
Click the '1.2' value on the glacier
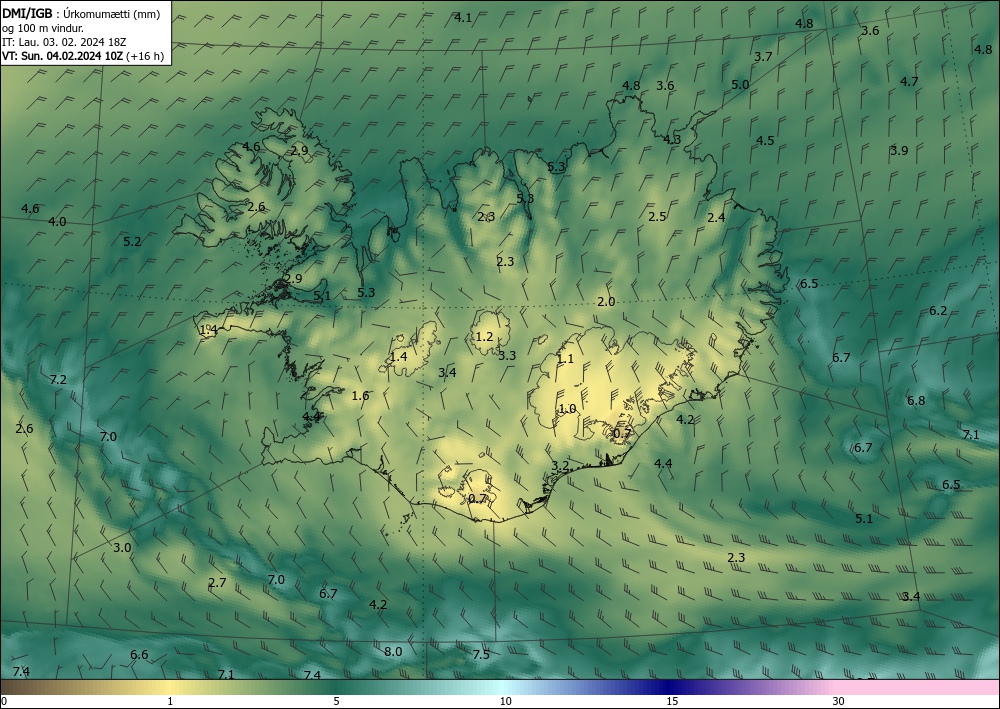(x=485, y=337)
